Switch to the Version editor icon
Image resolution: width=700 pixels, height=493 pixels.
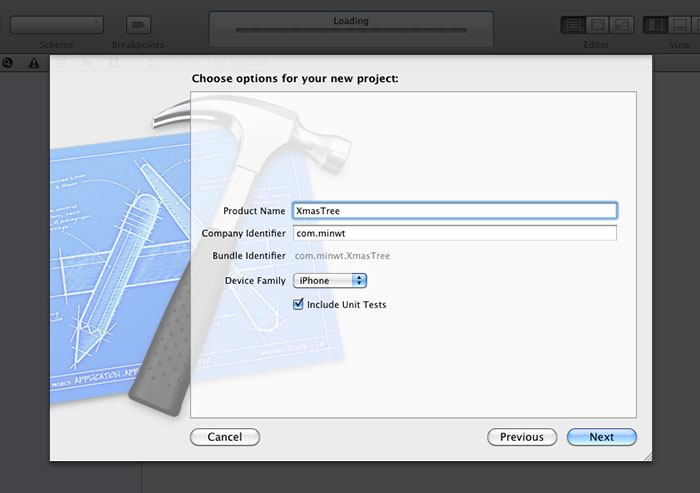click(x=622, y=25)
